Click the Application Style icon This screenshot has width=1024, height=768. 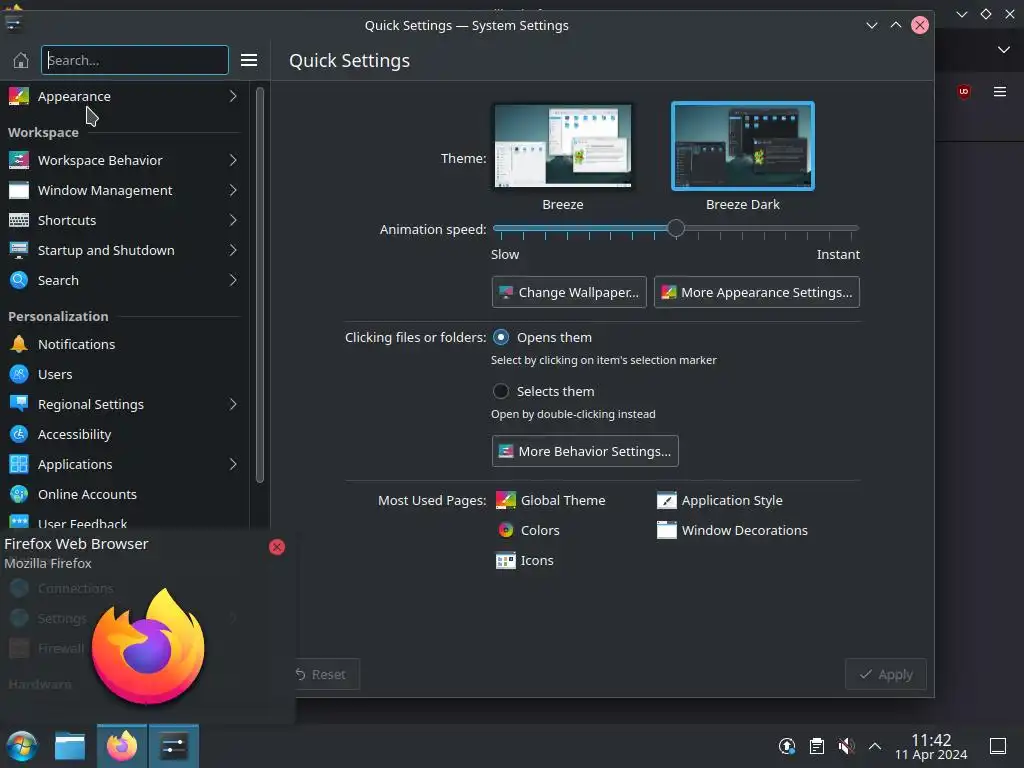667,500
